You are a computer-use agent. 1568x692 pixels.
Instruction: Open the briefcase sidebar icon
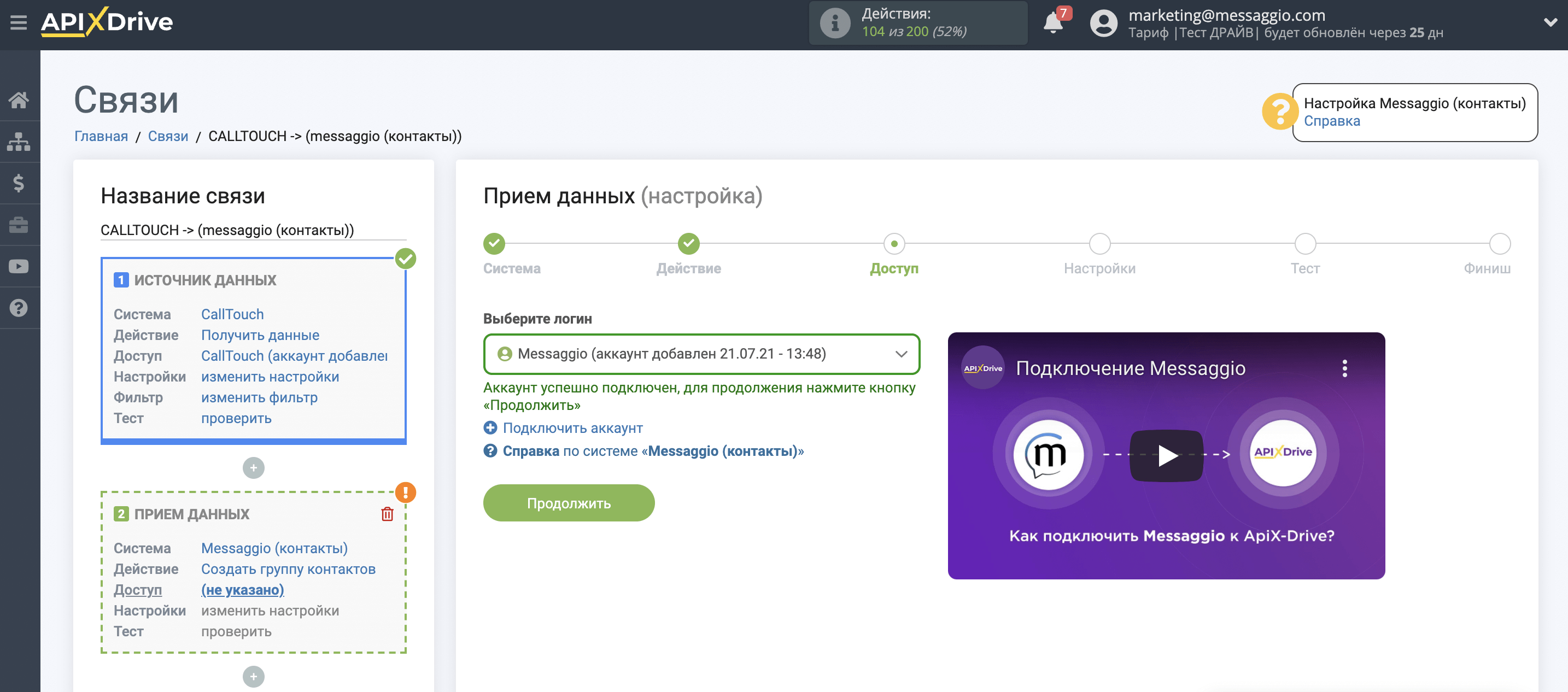tap(19, 225)
